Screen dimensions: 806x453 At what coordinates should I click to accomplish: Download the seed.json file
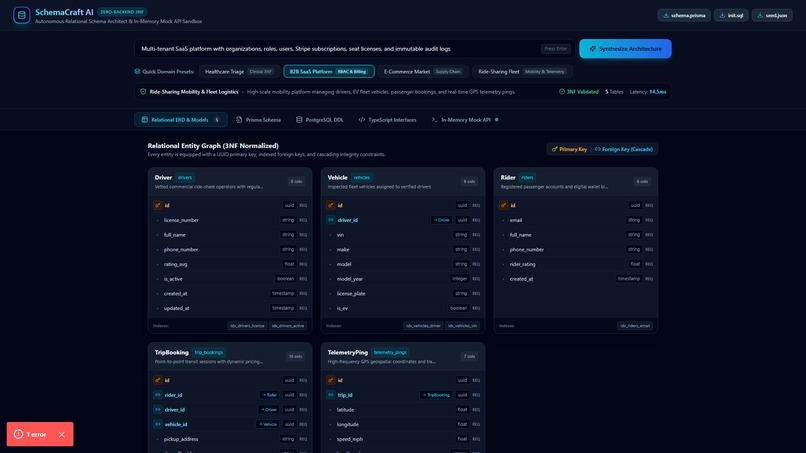772,15
